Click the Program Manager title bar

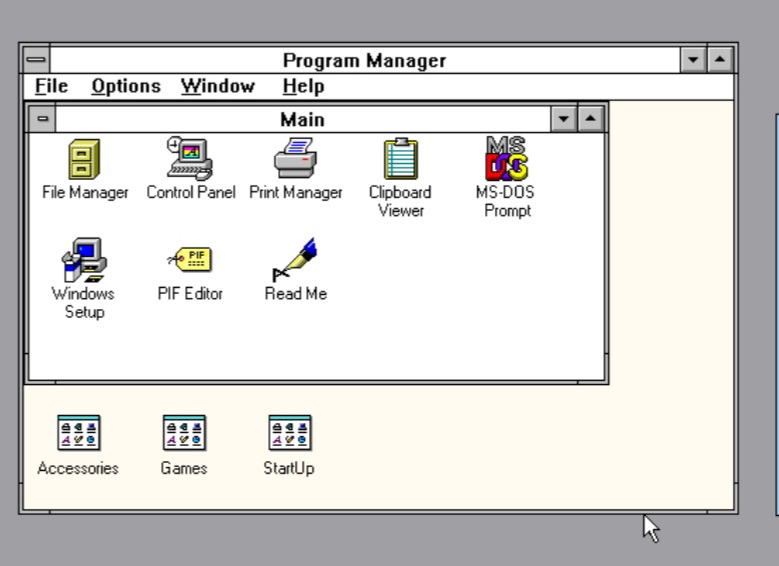click(x=364, y=60)
